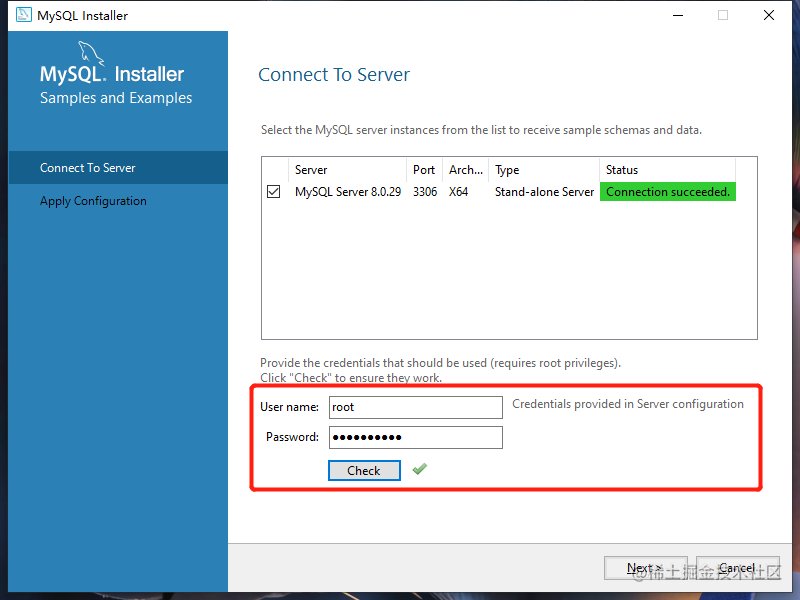
Task: Click the Status column header
Action: pos(667,170)
